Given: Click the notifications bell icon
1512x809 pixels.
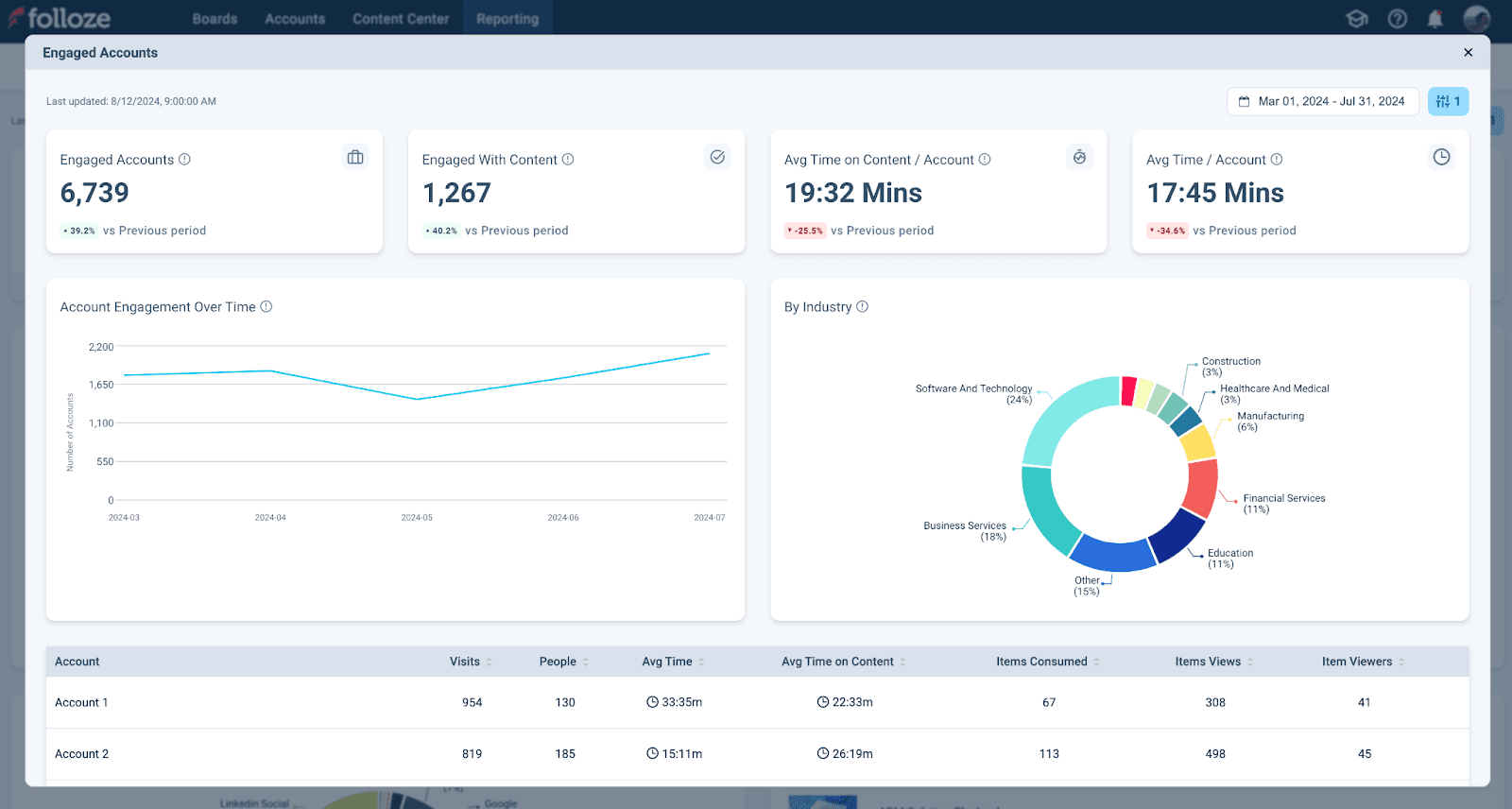Looking at the screenshot, I should (1435, 19).
